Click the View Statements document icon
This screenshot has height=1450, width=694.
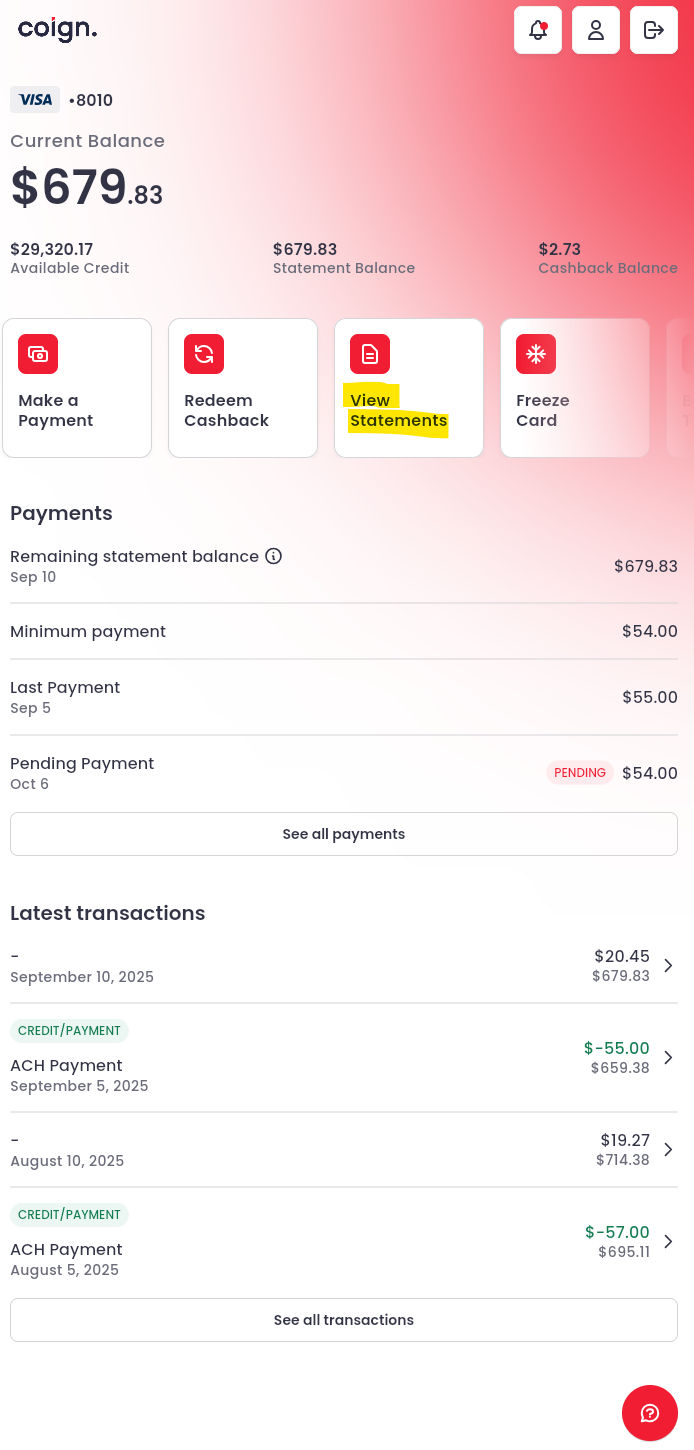pyautogui.click(x=370, y=354)
